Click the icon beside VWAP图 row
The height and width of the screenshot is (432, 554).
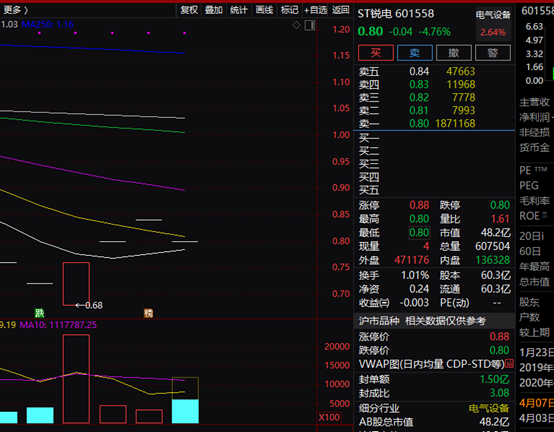509,363
